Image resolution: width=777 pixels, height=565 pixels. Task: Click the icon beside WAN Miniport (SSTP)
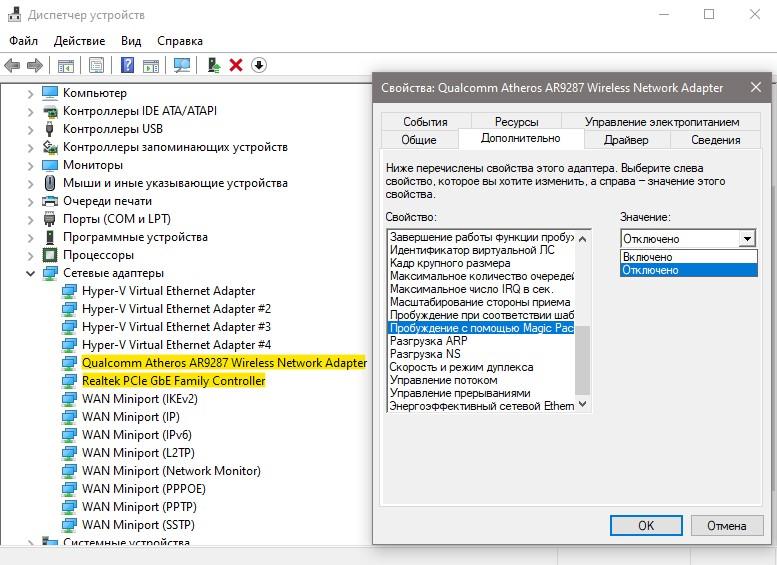click(x=69, y=524)
